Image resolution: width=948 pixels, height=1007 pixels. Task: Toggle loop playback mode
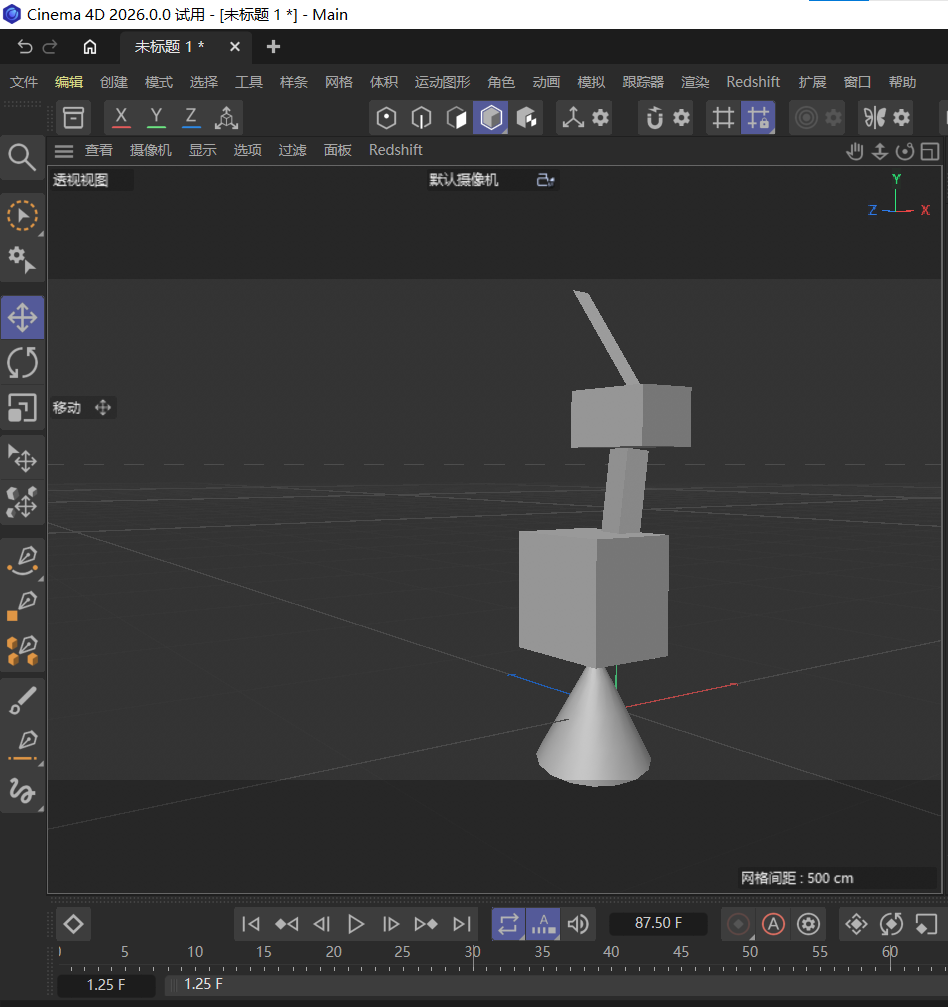pyautogui.click(x=508, y=924)
